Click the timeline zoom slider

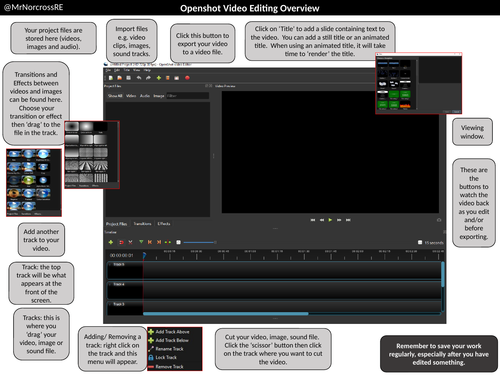click(x=200, y=242)
